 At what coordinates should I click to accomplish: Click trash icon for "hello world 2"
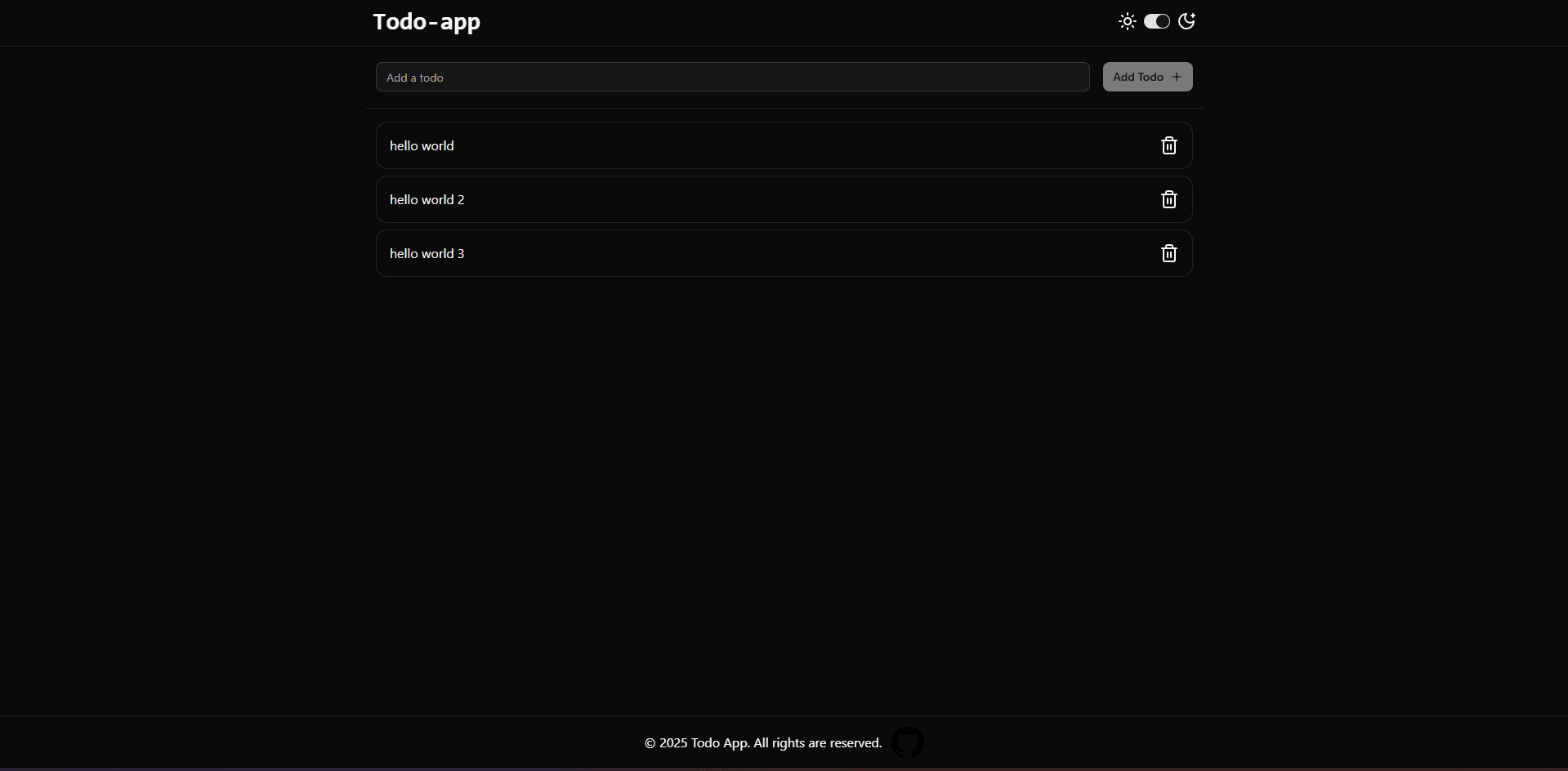pyautogui.click(x=1169, y=199)
